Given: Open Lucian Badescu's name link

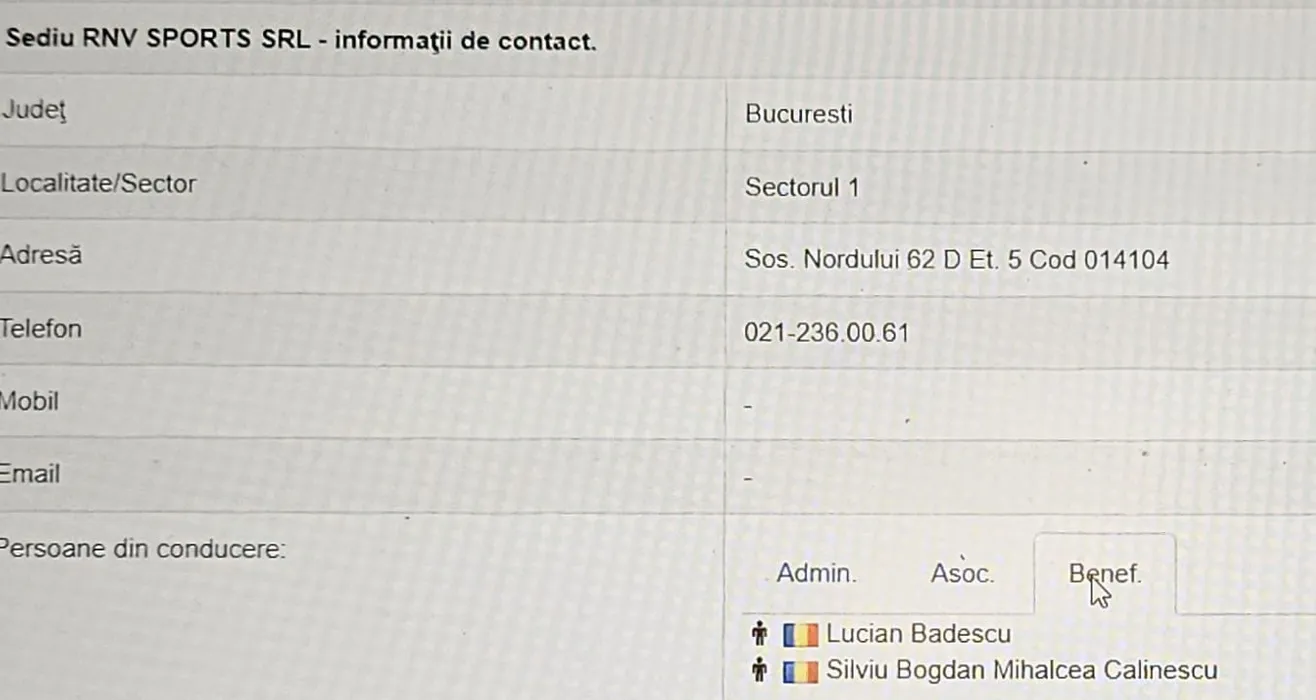Looking at the screenshot, I should (x=918, y=634).
